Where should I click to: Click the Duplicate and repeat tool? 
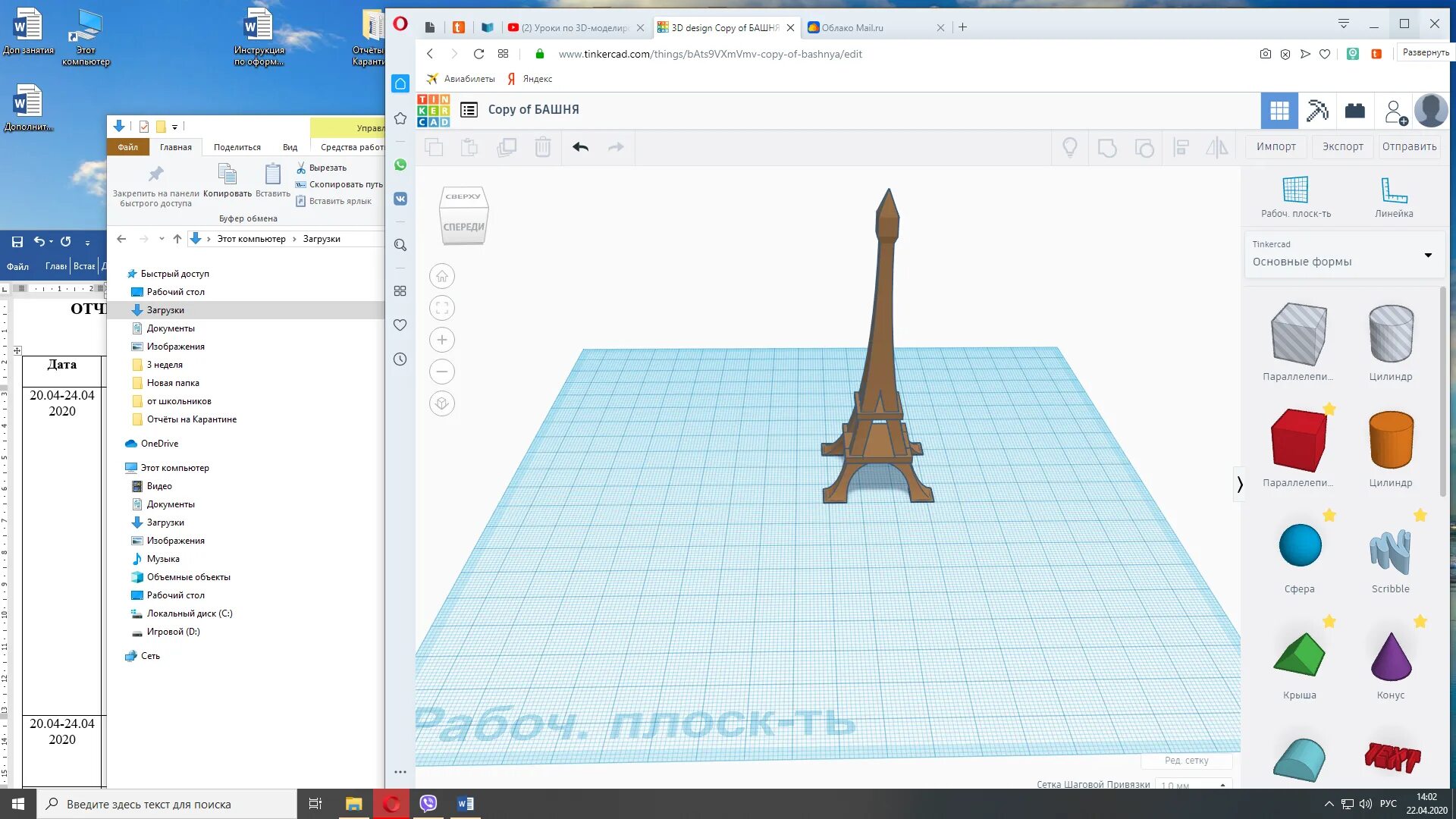(507, 147)
